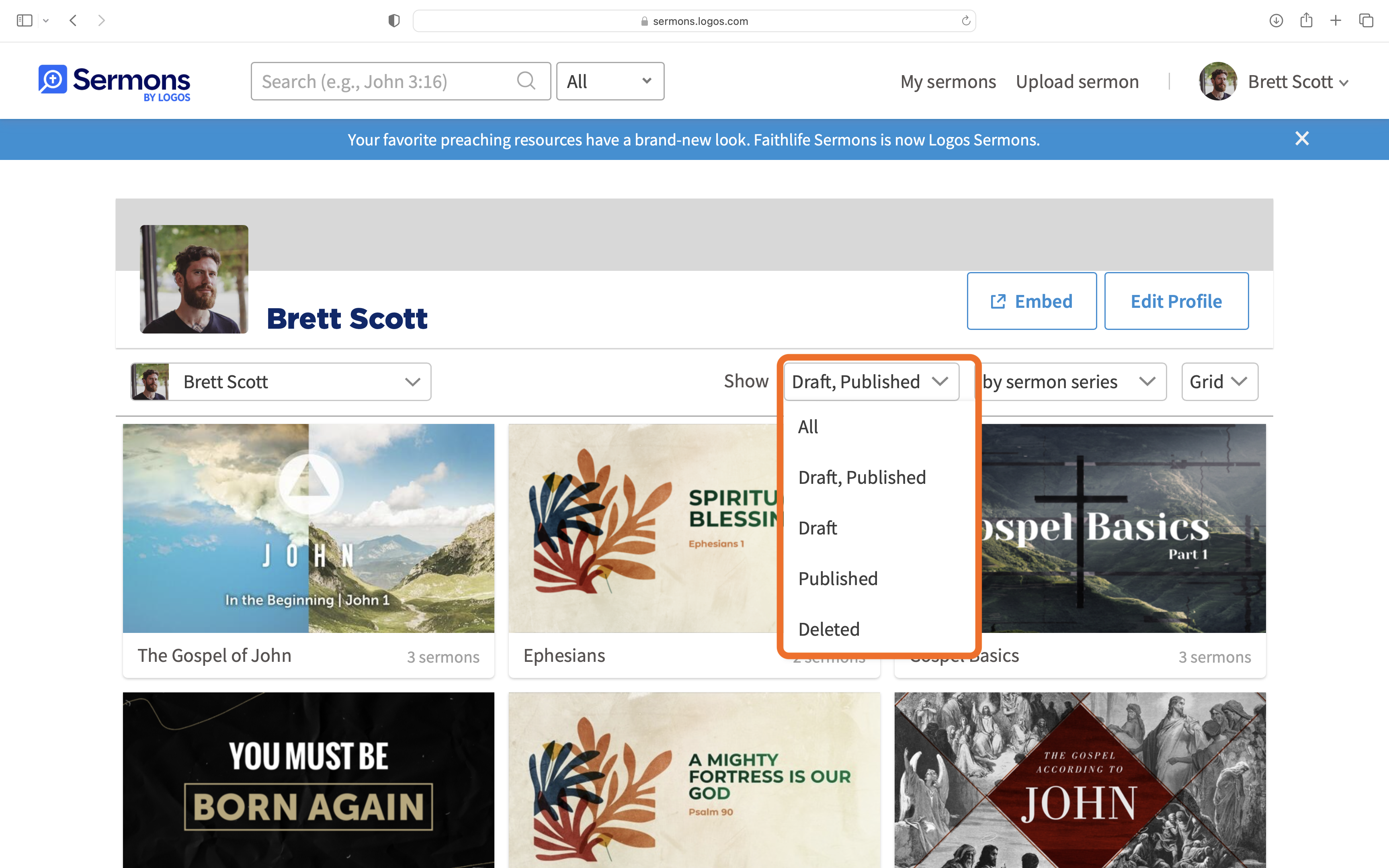
Task: Dismiss the blue announcement banner
Action: 1302,138
